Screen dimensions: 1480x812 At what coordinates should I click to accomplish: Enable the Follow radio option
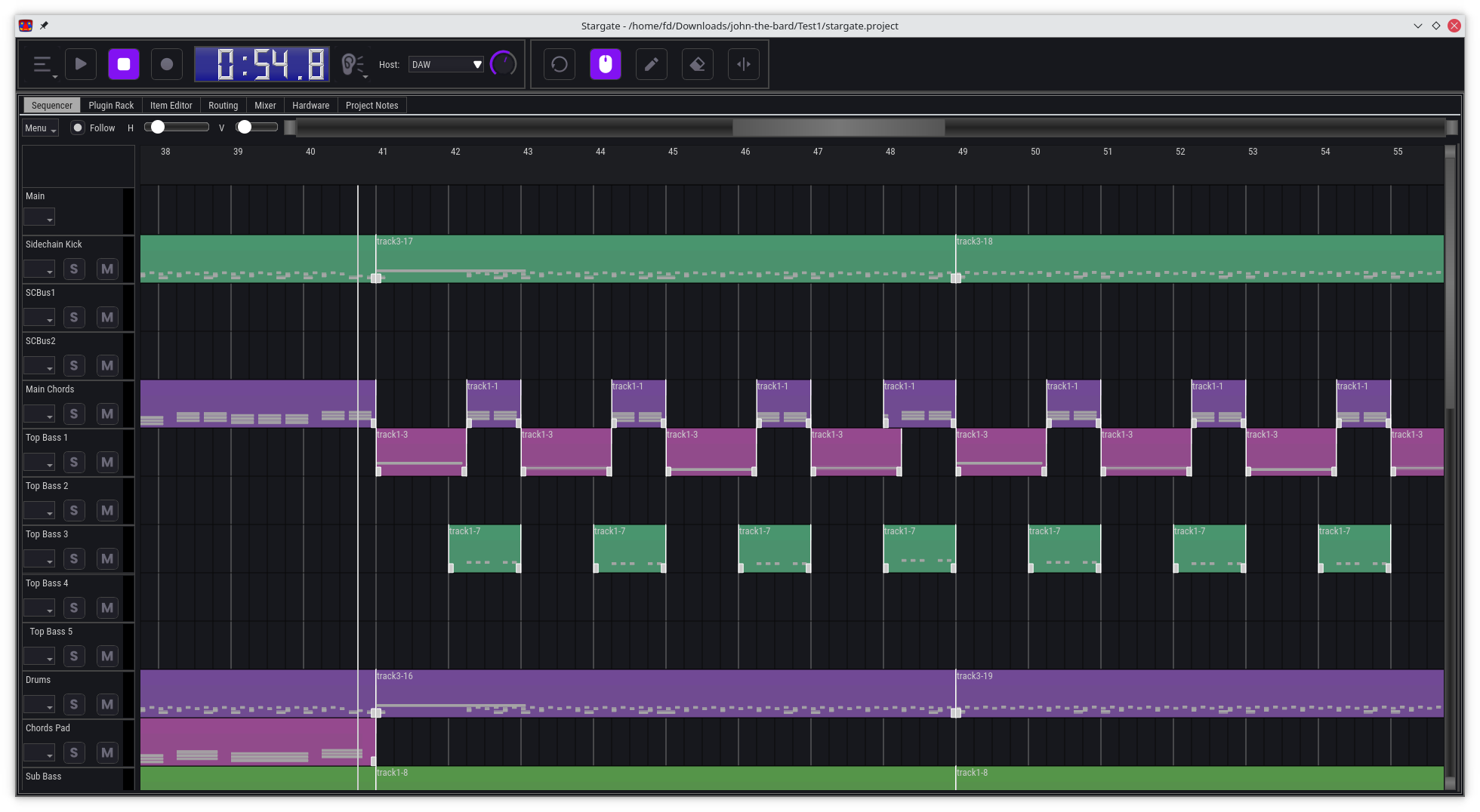click(x=78, y=128)
